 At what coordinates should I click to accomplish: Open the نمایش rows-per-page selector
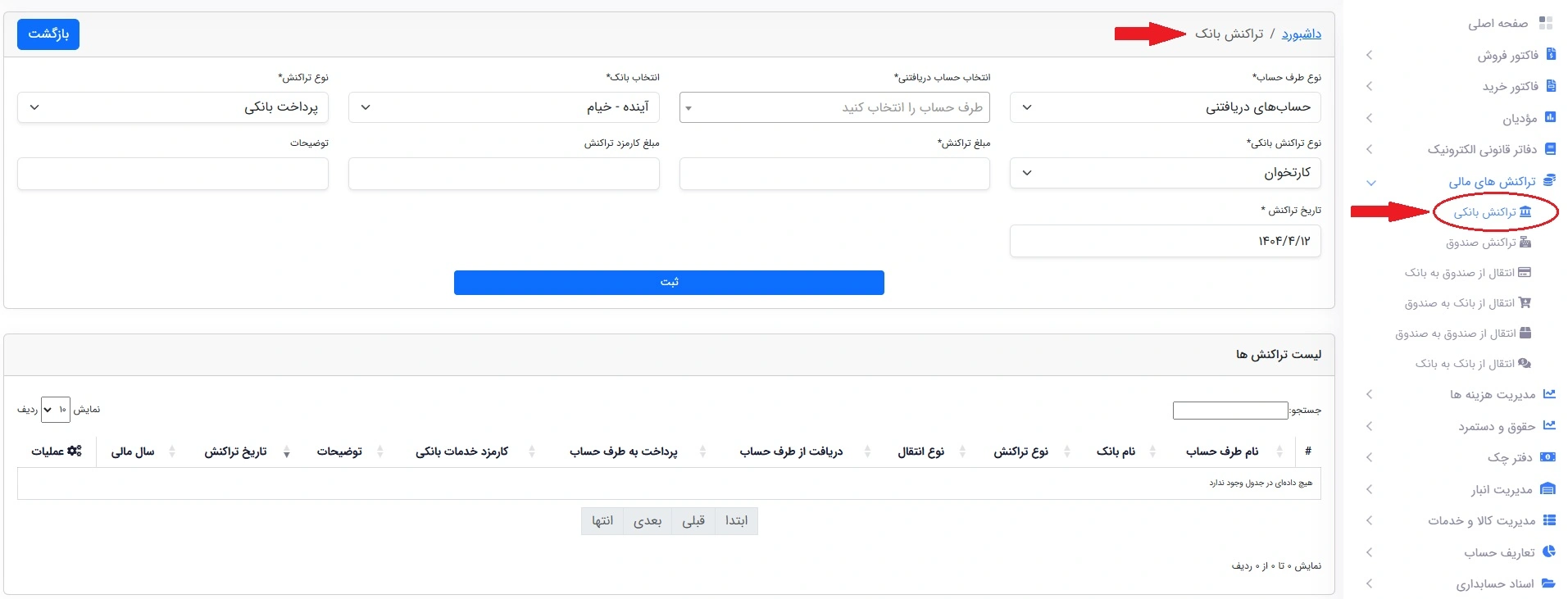click(56, 410)
